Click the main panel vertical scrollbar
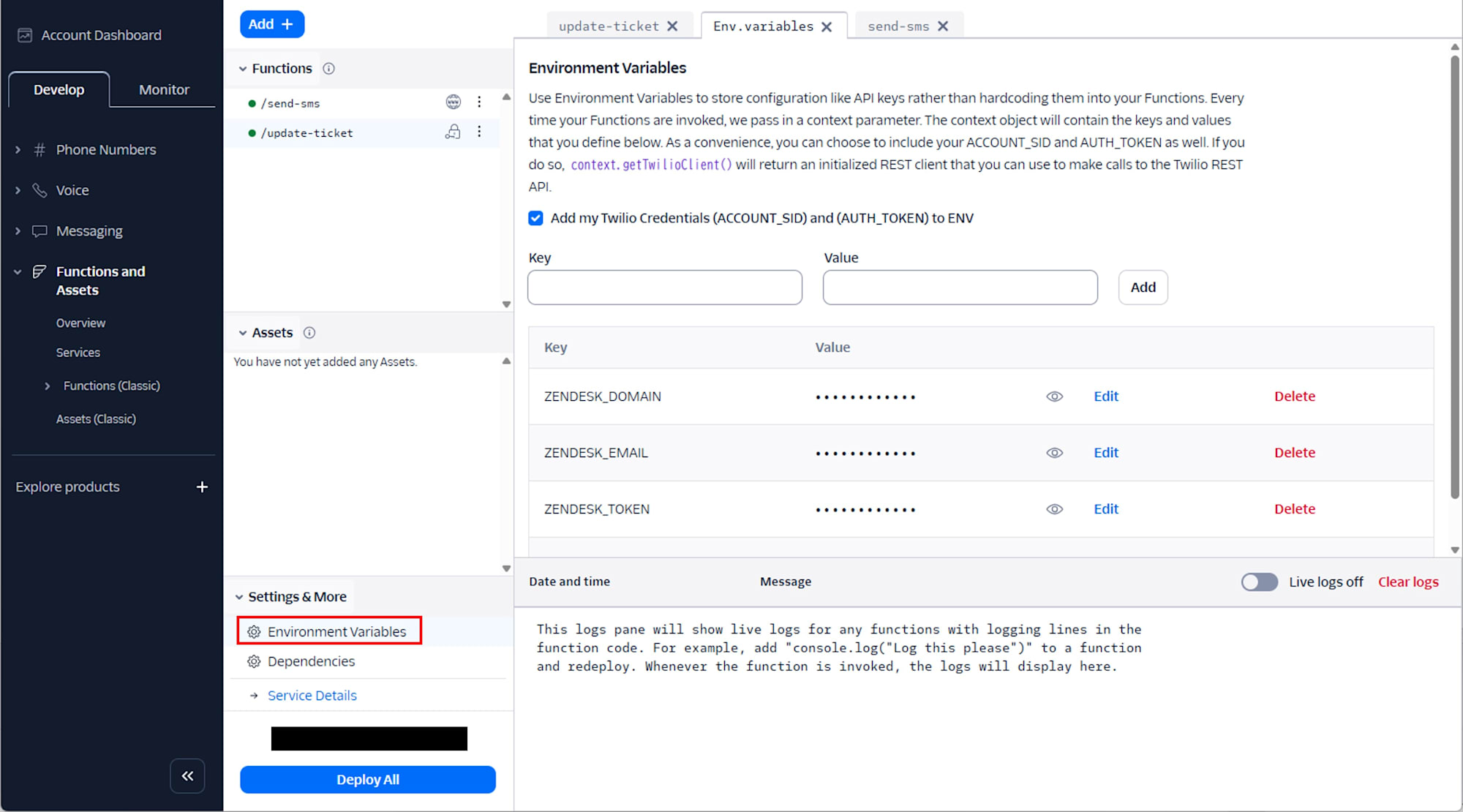 pos(1455,277)
